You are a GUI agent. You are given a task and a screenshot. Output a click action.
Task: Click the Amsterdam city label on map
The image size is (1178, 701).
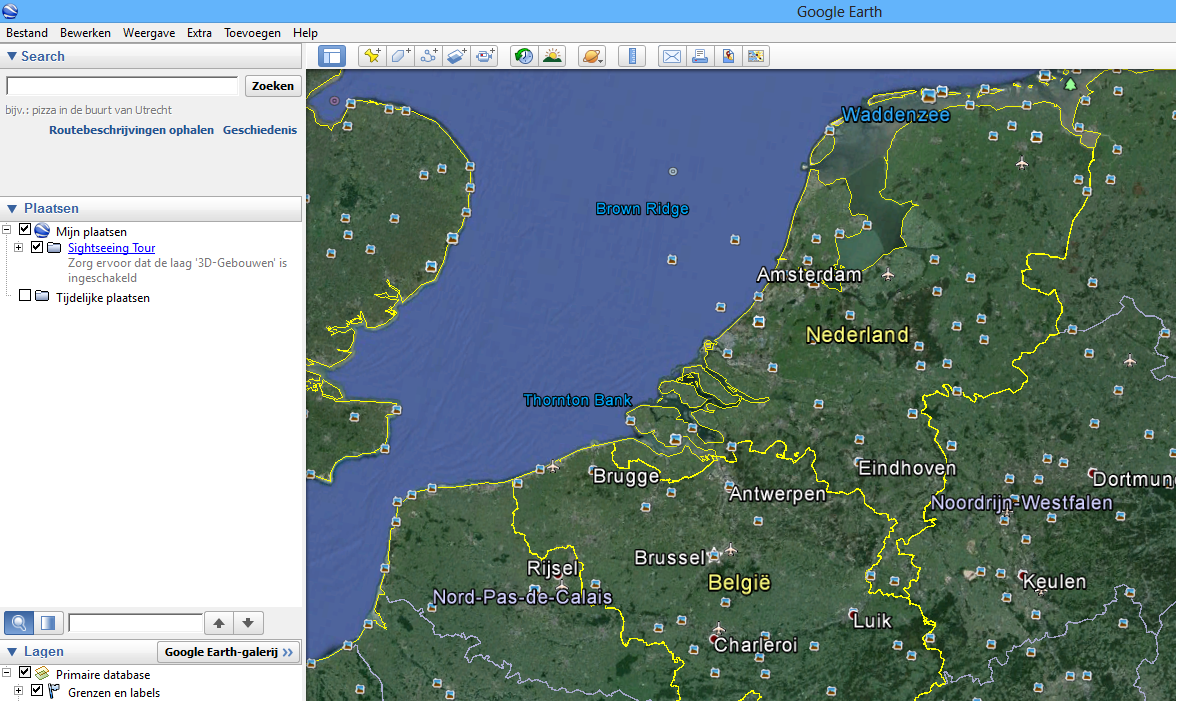coord(808,274)
